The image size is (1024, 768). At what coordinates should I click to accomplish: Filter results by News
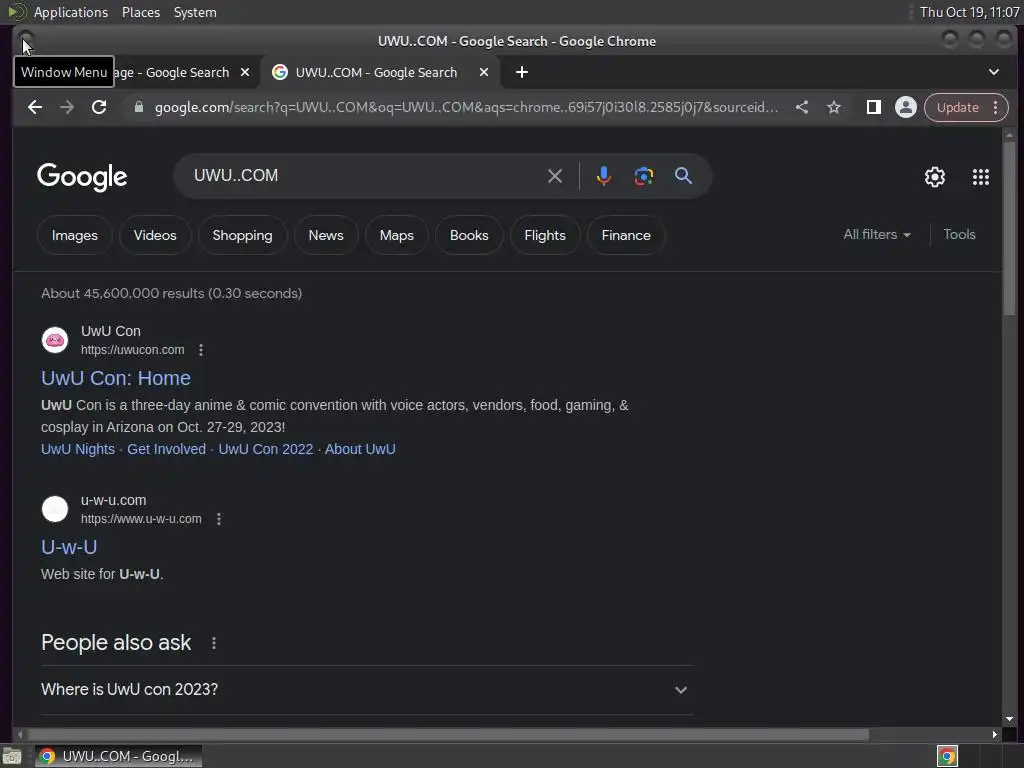click(326, 235)
